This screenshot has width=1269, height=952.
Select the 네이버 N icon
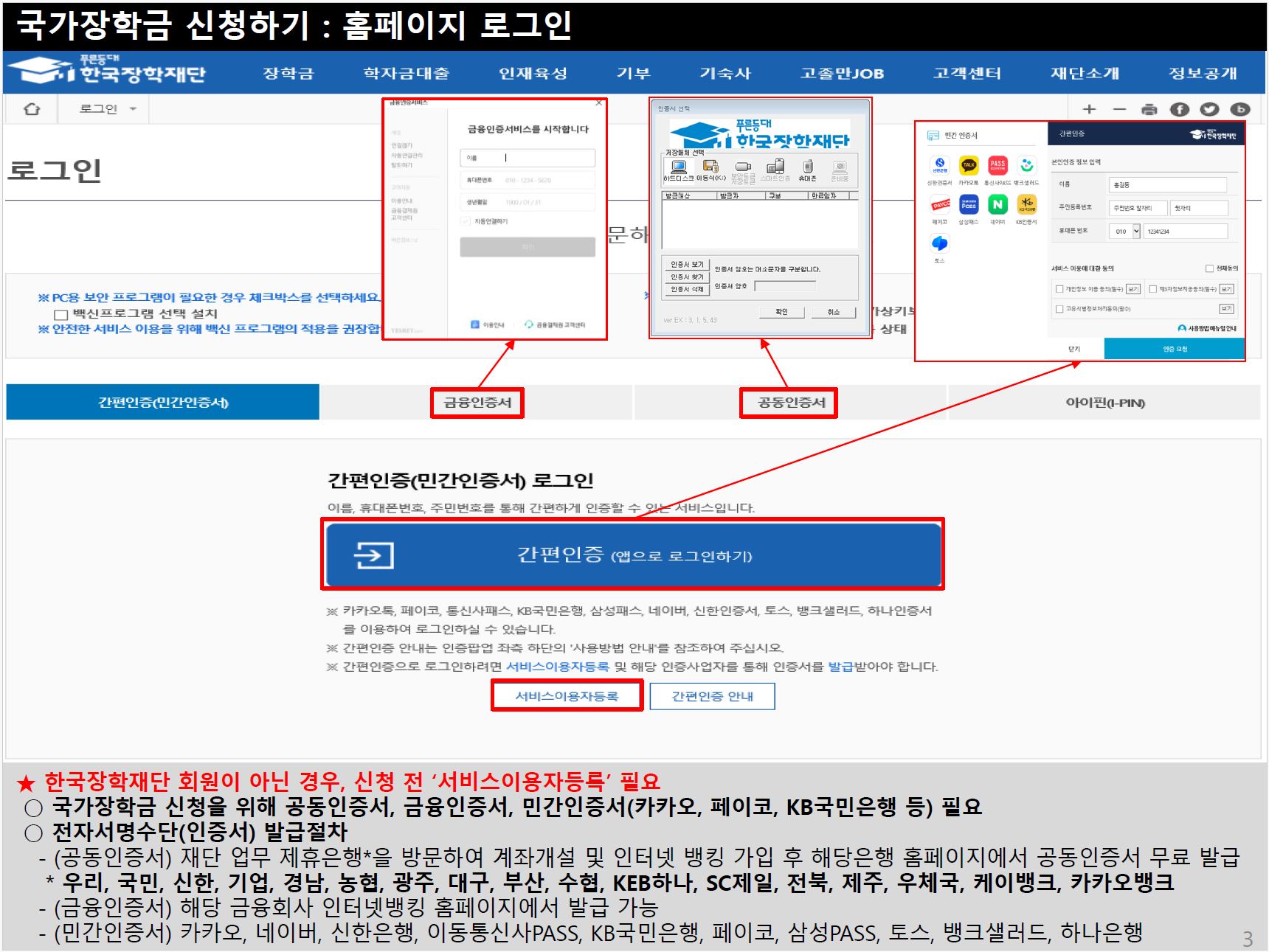tap(997, 204)
